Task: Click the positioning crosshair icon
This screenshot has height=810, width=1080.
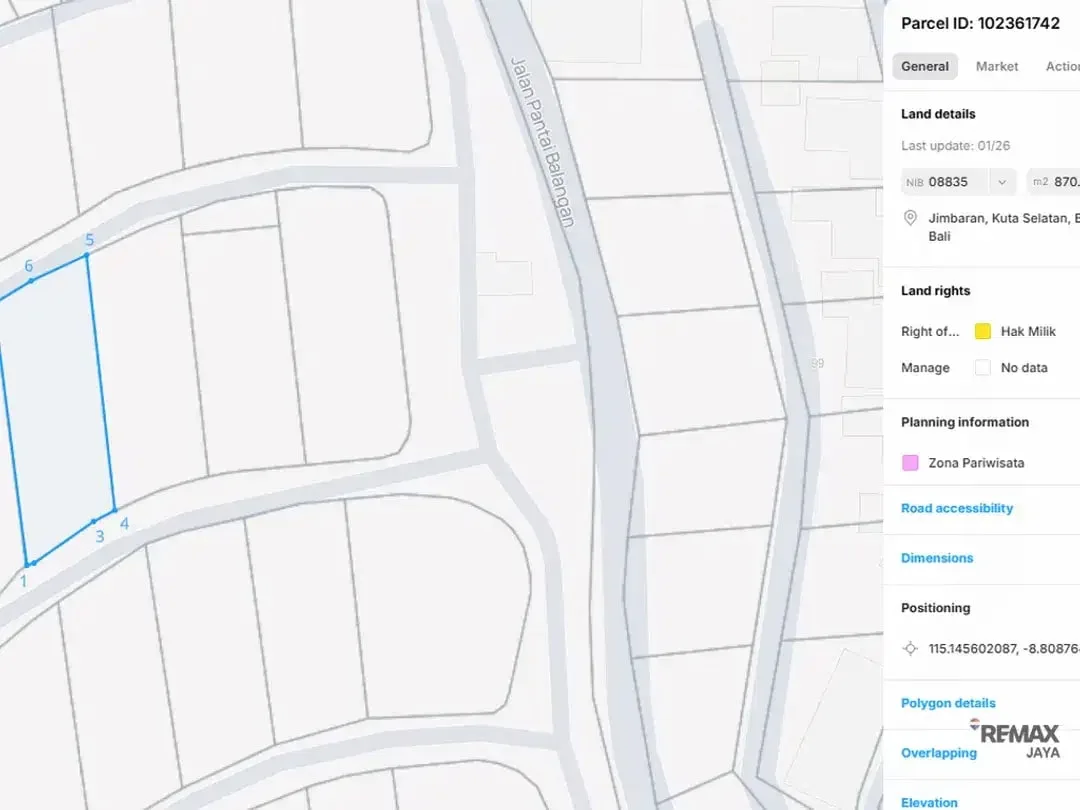Action: pos(910,648)
